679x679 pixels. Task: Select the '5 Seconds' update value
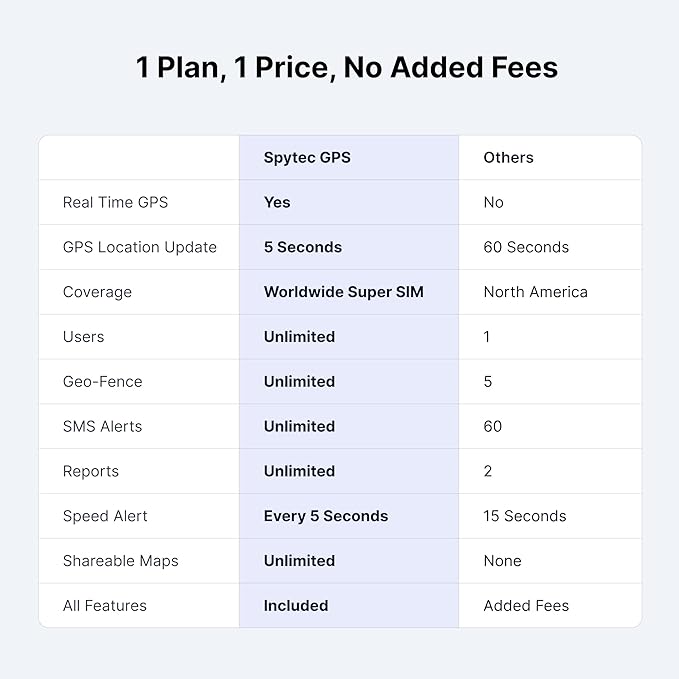[302, 247]
